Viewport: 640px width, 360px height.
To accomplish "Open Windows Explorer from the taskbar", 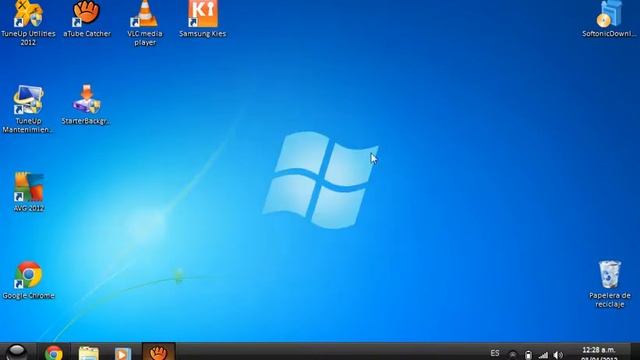I will (x=89, y=353).
